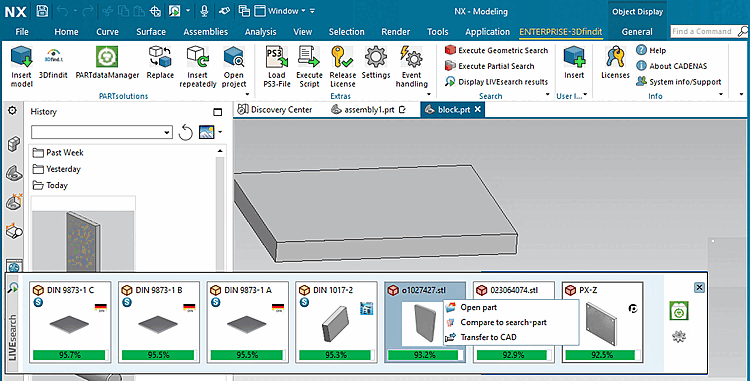The image size is (750, 381).
Task: Open the Analysis ribbon tab
Action: coord(260,32)
